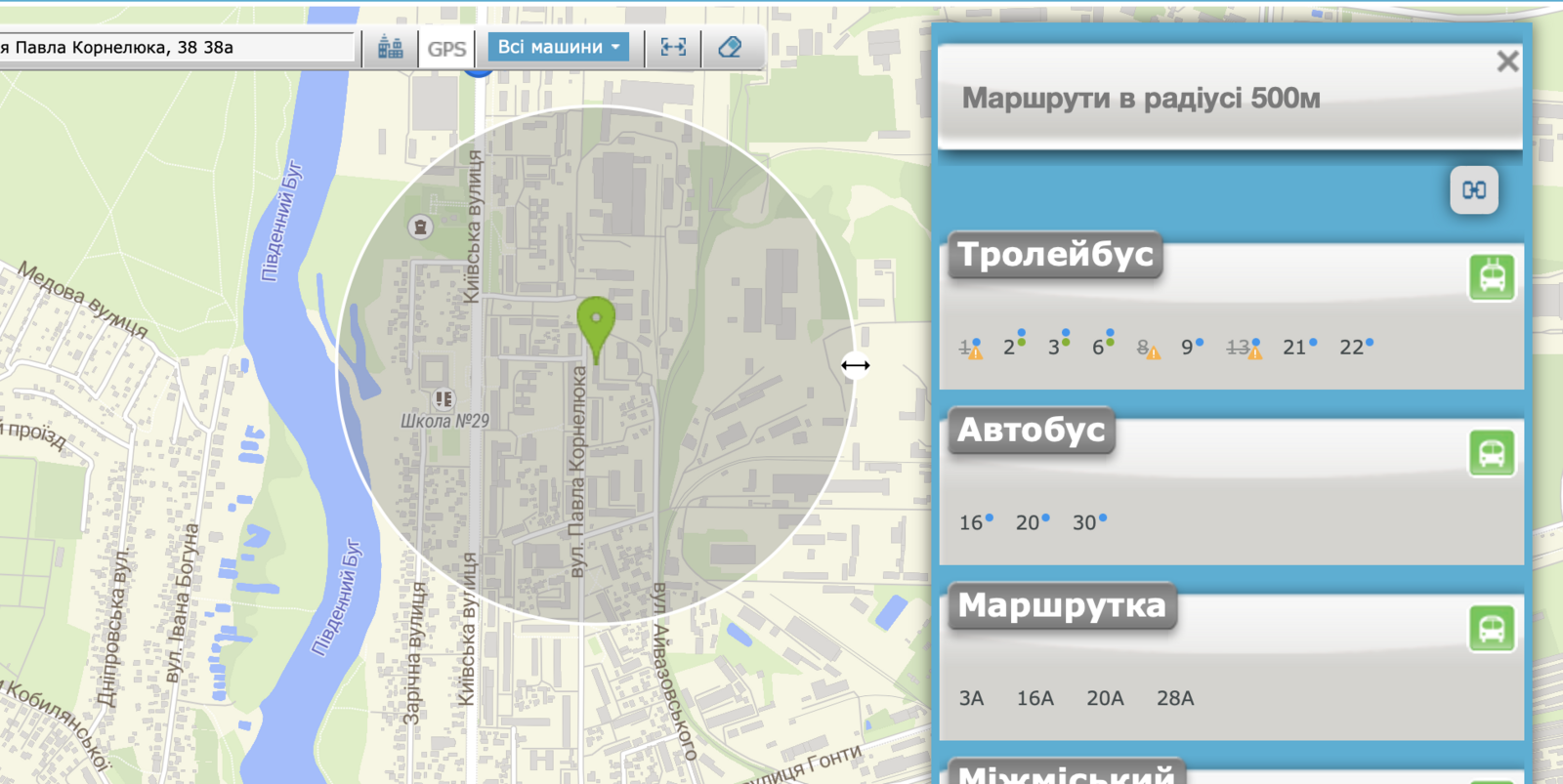Click the radius resize handle on circle
1563x784 pixels.
856,365
